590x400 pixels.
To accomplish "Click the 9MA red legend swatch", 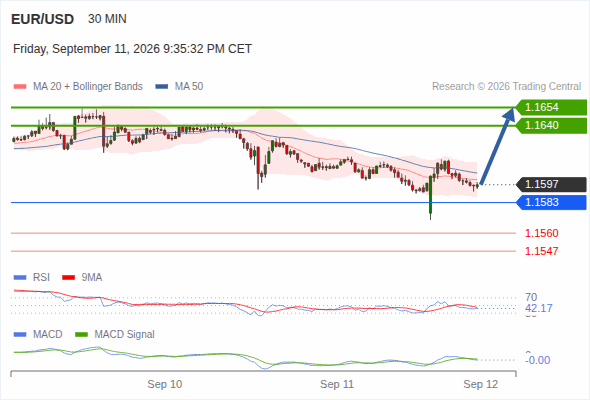I will 68,278.
